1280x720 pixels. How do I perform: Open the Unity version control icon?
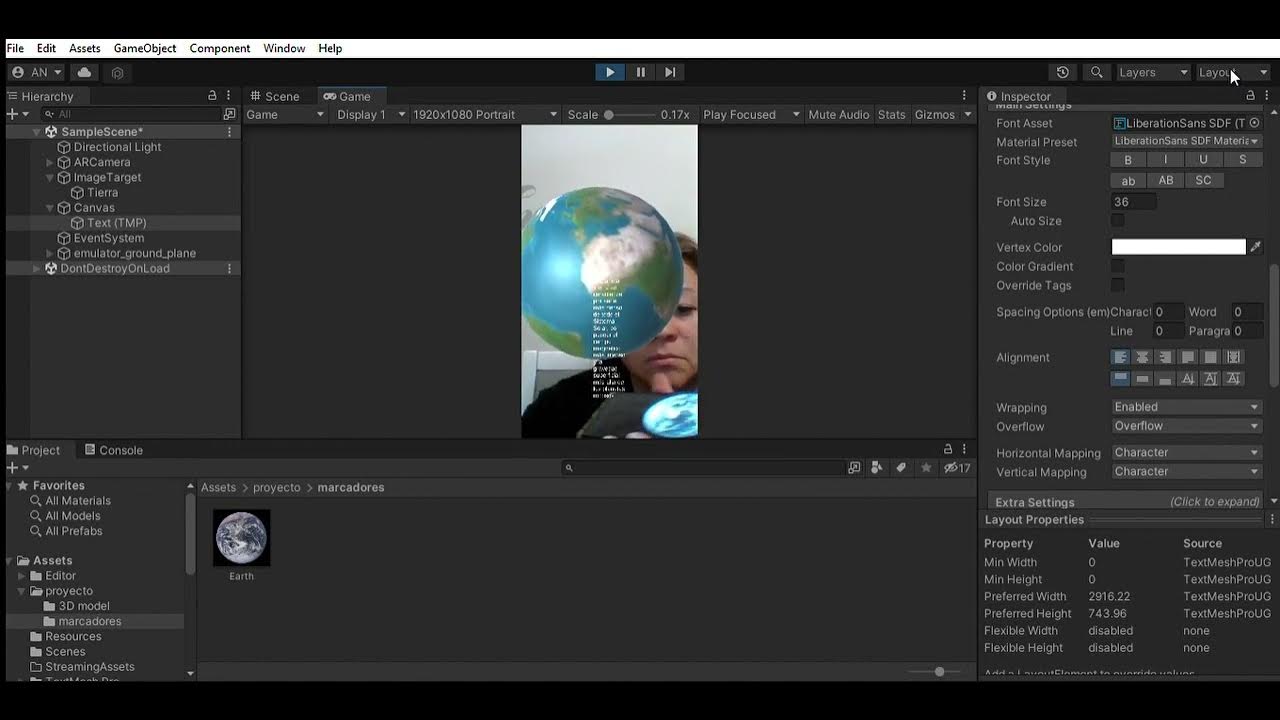117,73
